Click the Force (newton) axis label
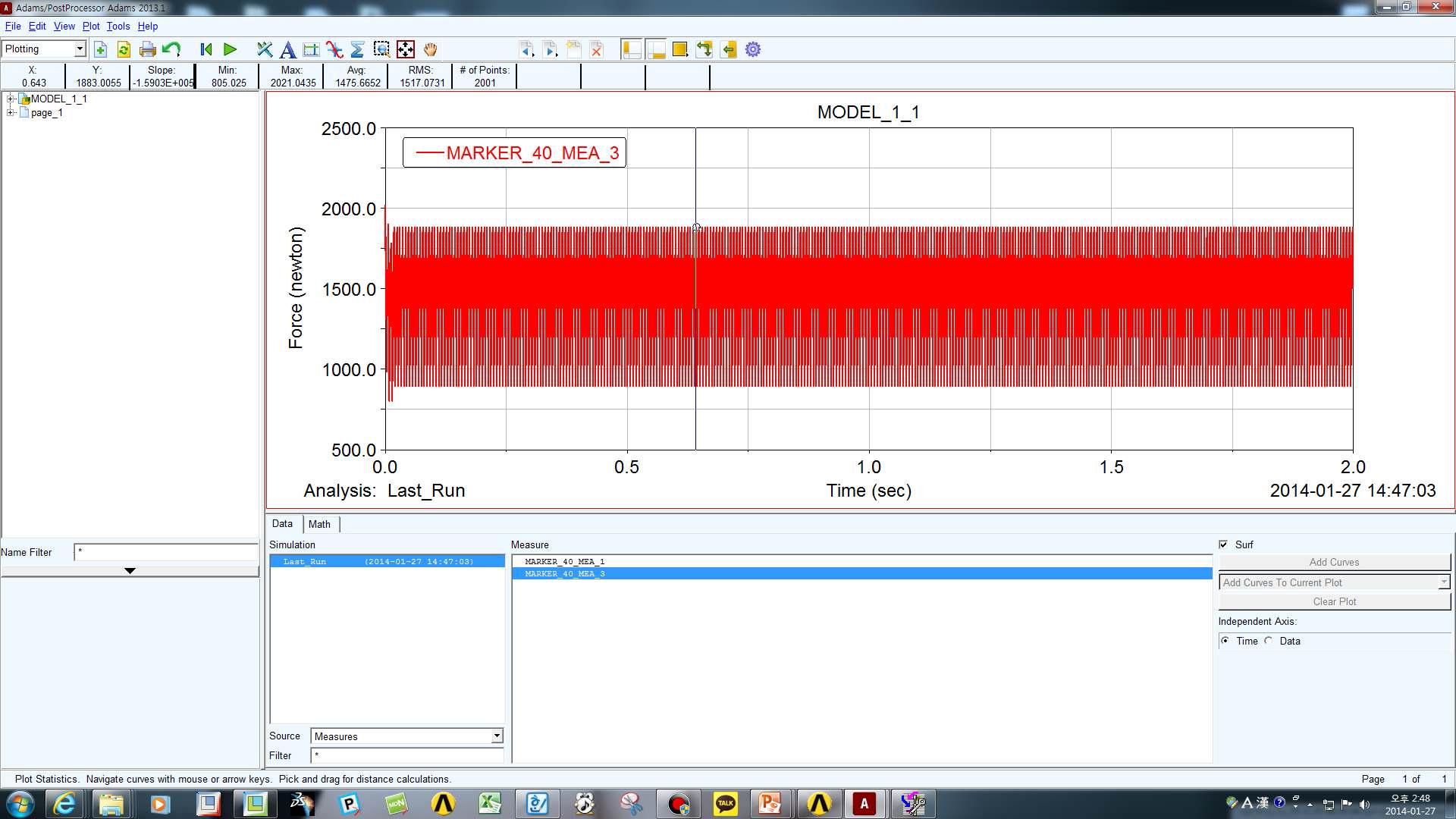This screenshot has height=819, width=1456. (x=296, y=288)
